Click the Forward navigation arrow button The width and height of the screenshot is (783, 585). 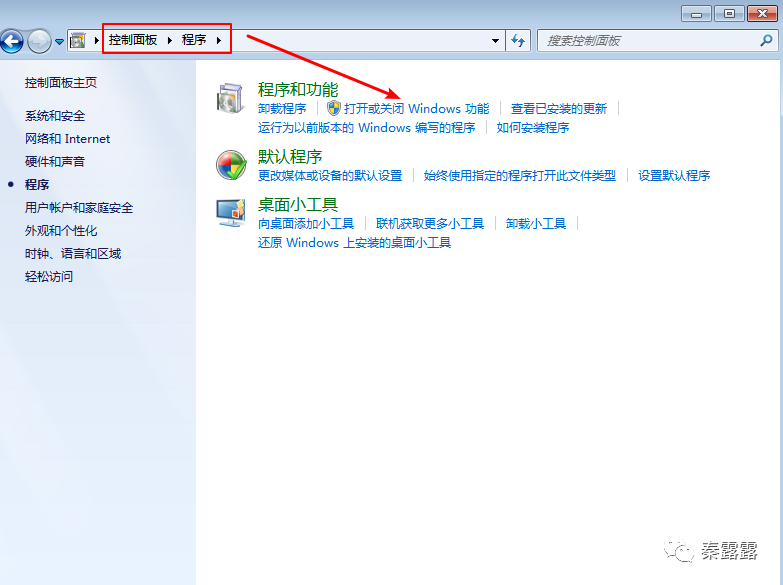point(39,41)
